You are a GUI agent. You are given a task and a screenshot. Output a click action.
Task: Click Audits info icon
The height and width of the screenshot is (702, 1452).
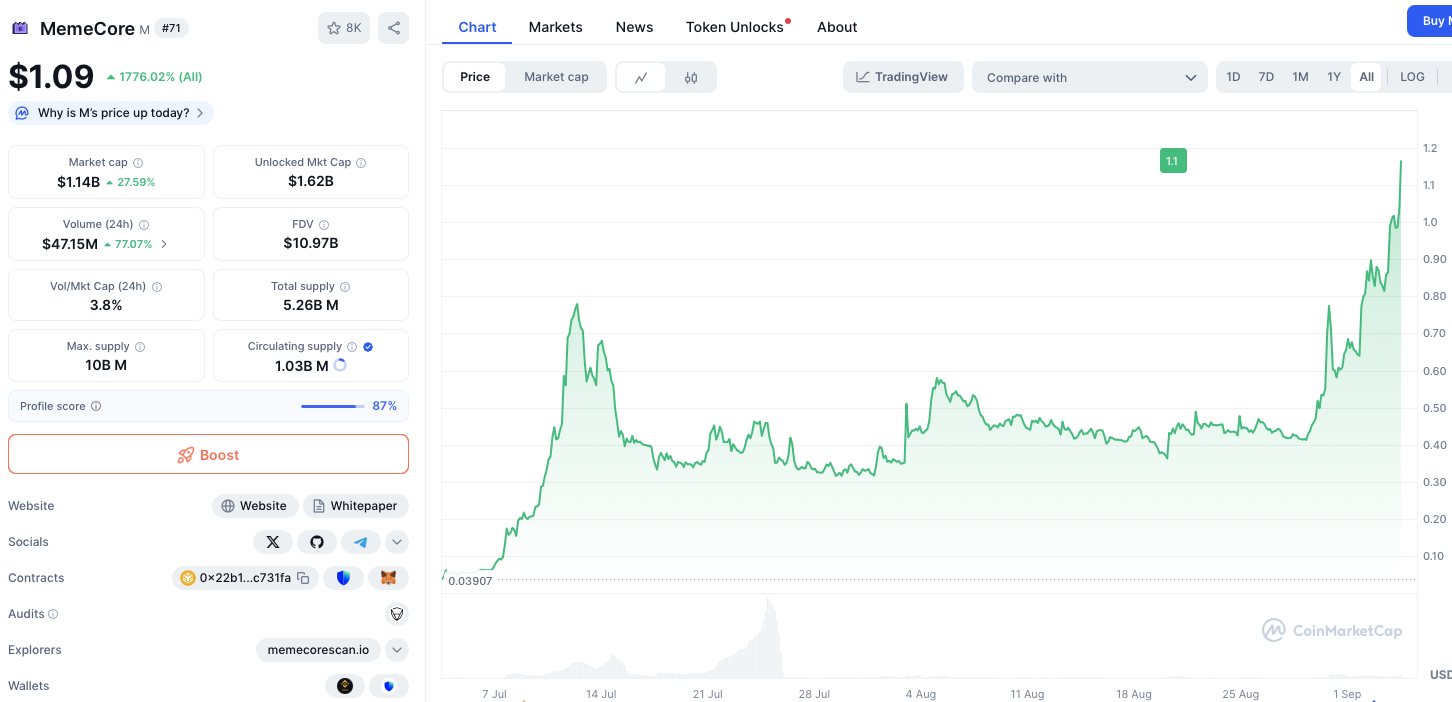[x=53, y=614]
